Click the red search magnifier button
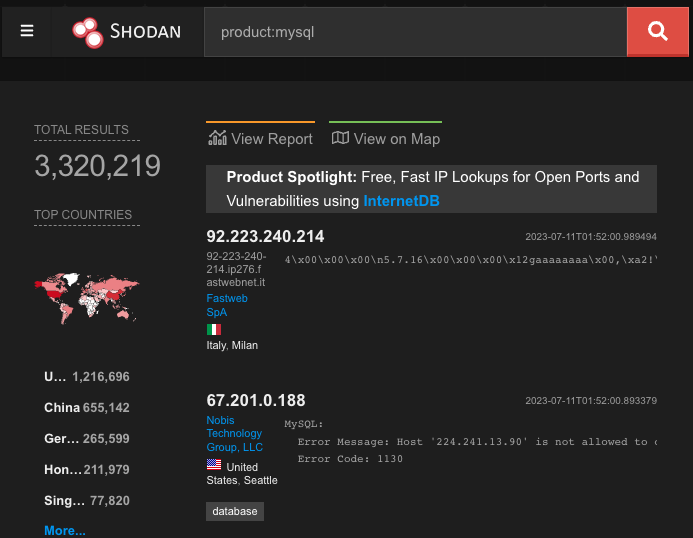Viewport: 693px width, 538px height. pos(658,32)
